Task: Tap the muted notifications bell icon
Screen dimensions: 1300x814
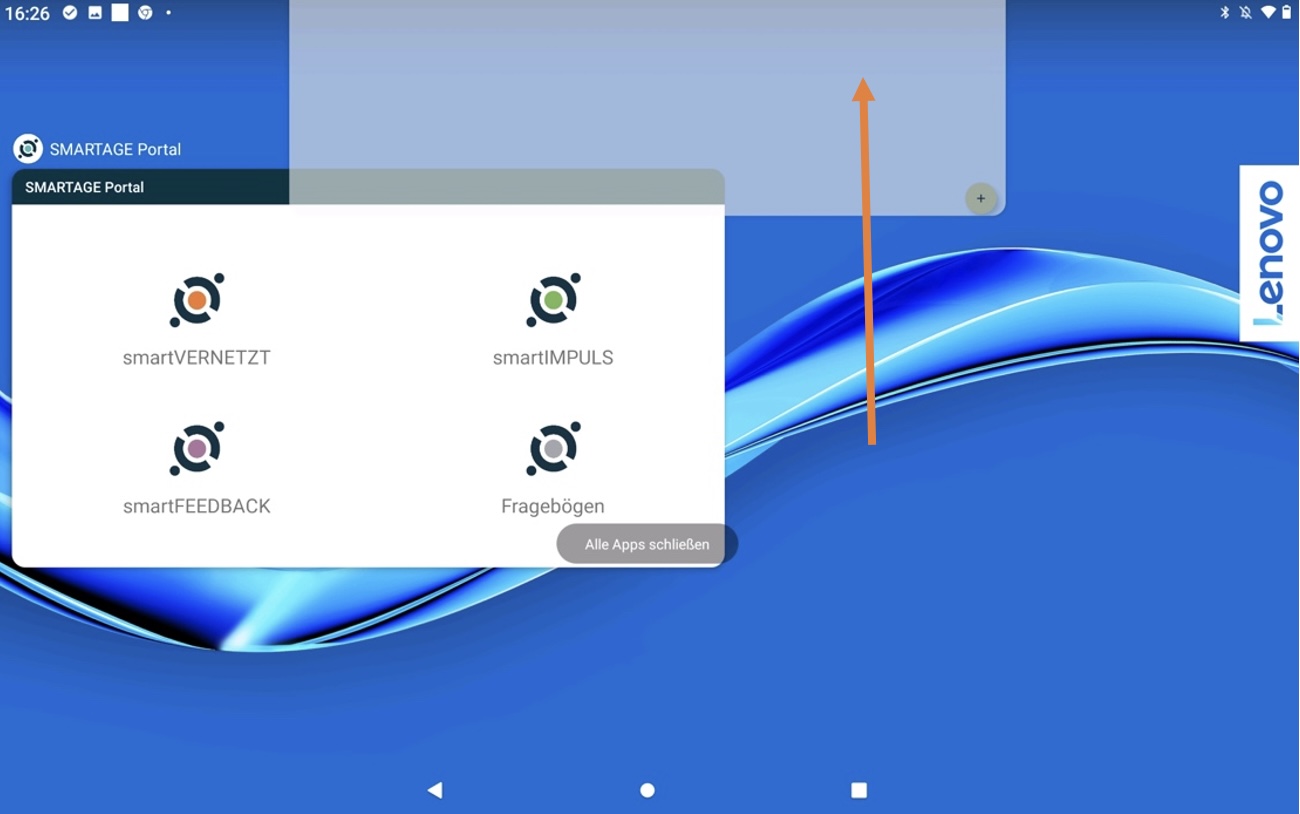Action: click(1245, 12)
